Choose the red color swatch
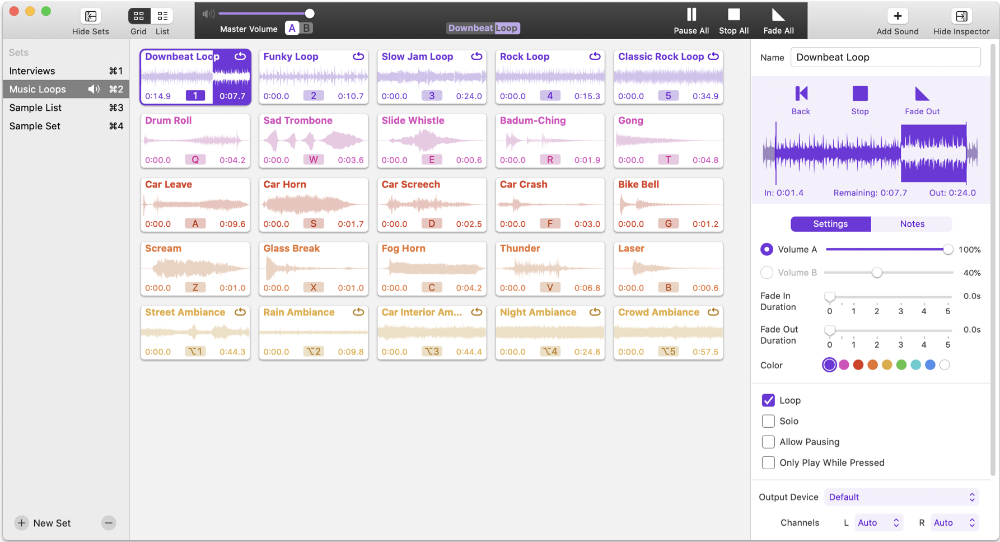 click(858, 365)
